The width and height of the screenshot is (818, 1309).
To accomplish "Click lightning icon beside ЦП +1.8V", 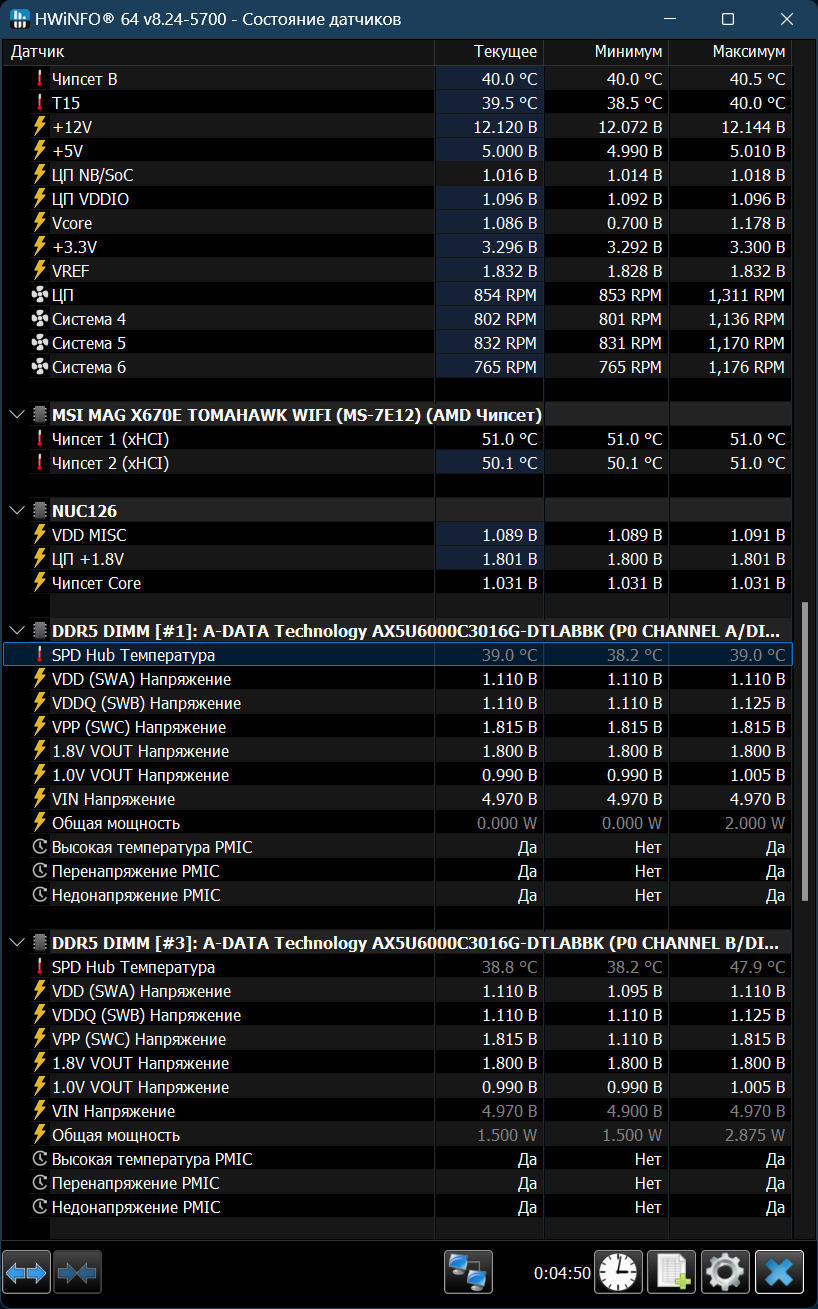I will 40,558.
